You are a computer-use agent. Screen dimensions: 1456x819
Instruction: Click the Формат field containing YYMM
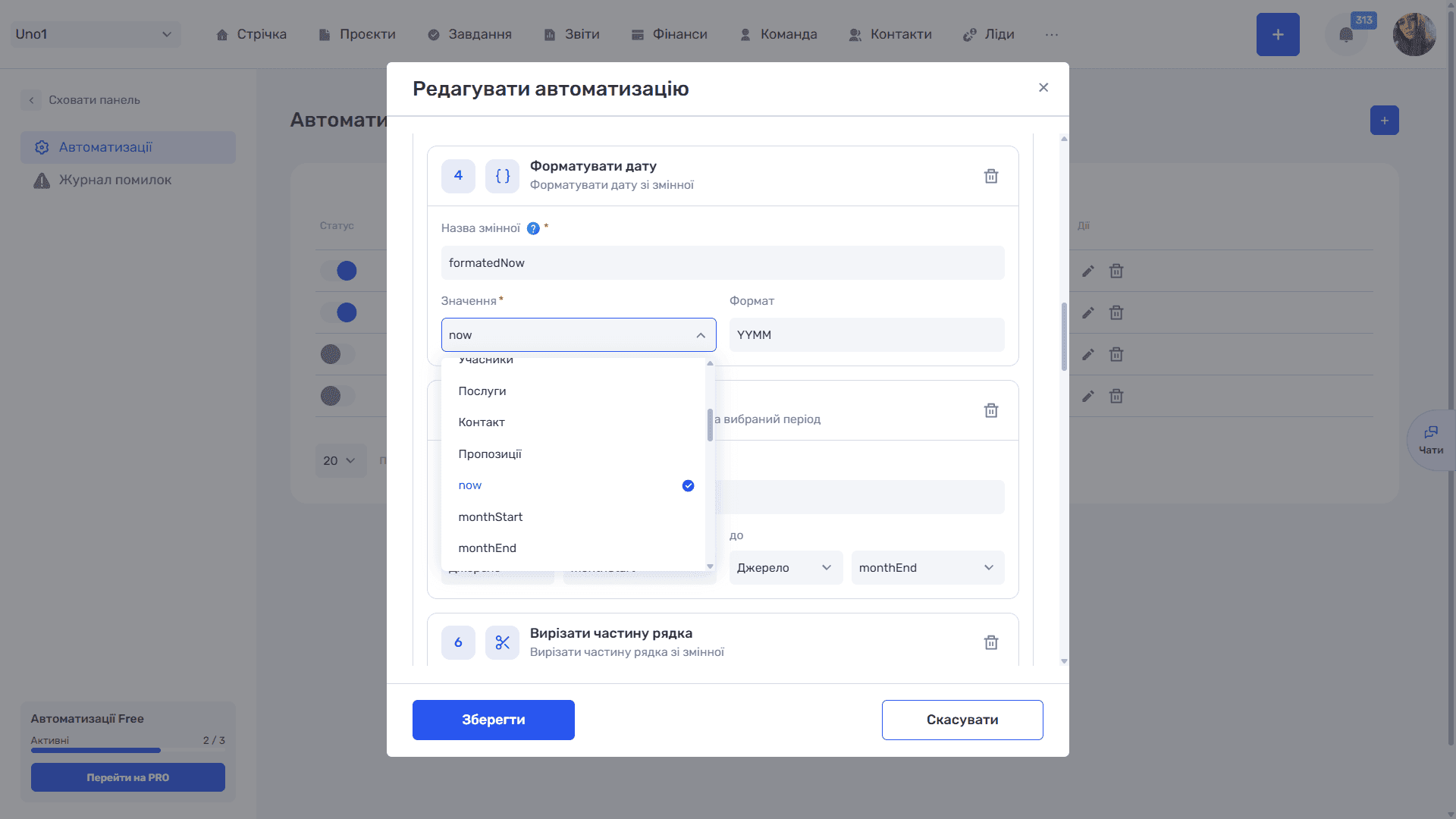(867, 335)
